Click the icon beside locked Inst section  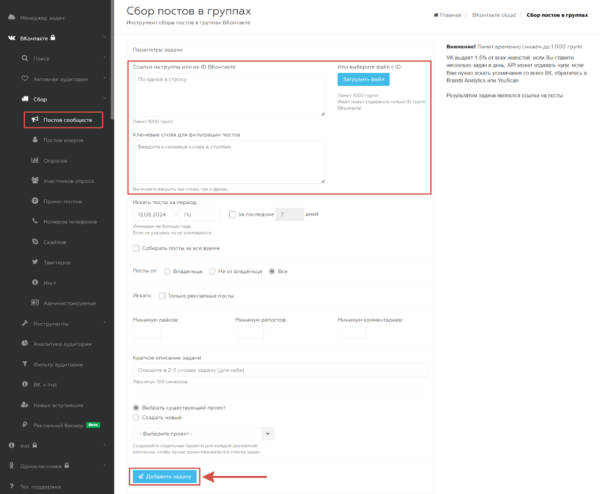click(x=11, y=445)
